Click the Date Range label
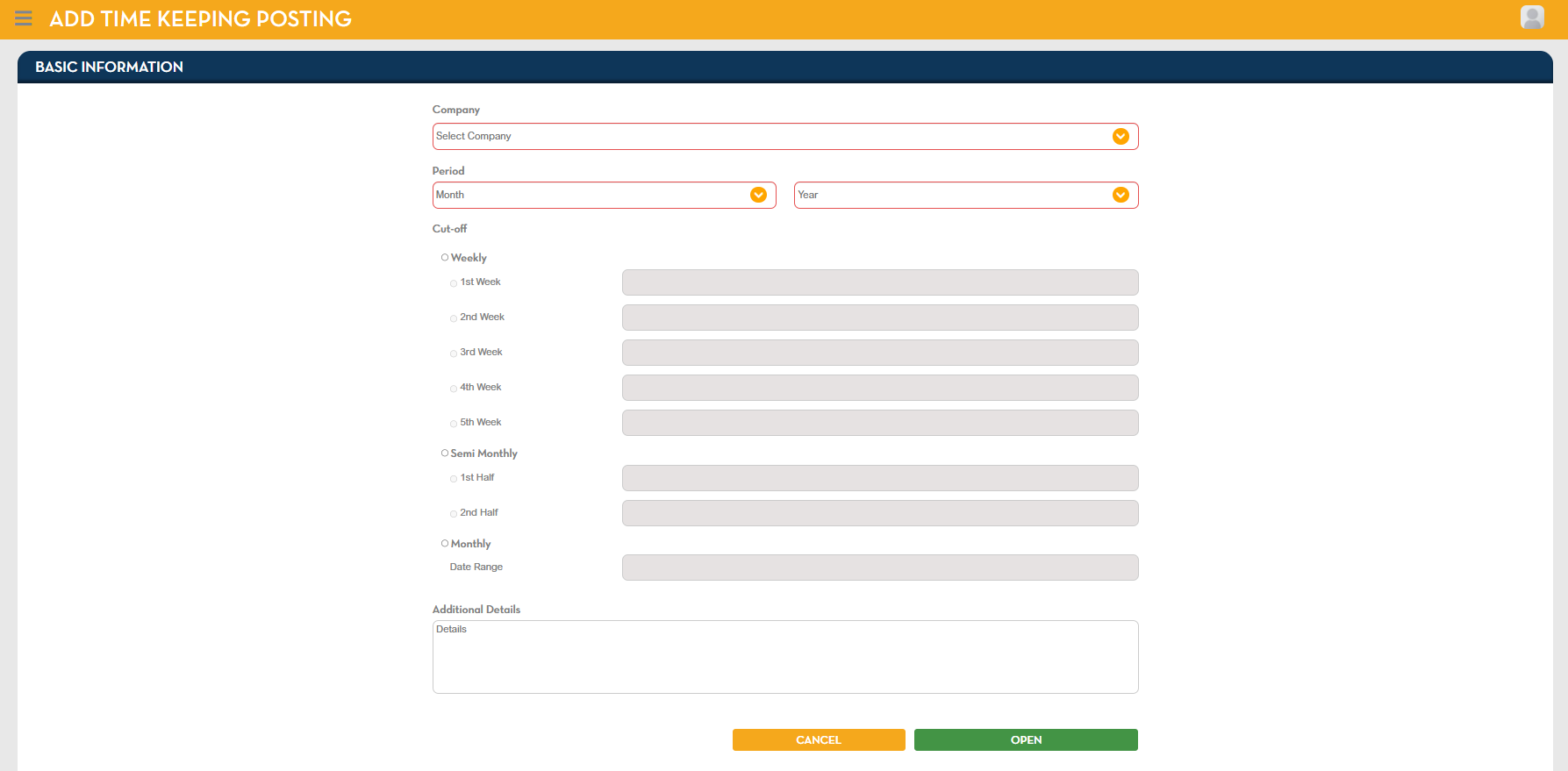Viewport: 1568px width, 771px height. click(x=476, y=567)
